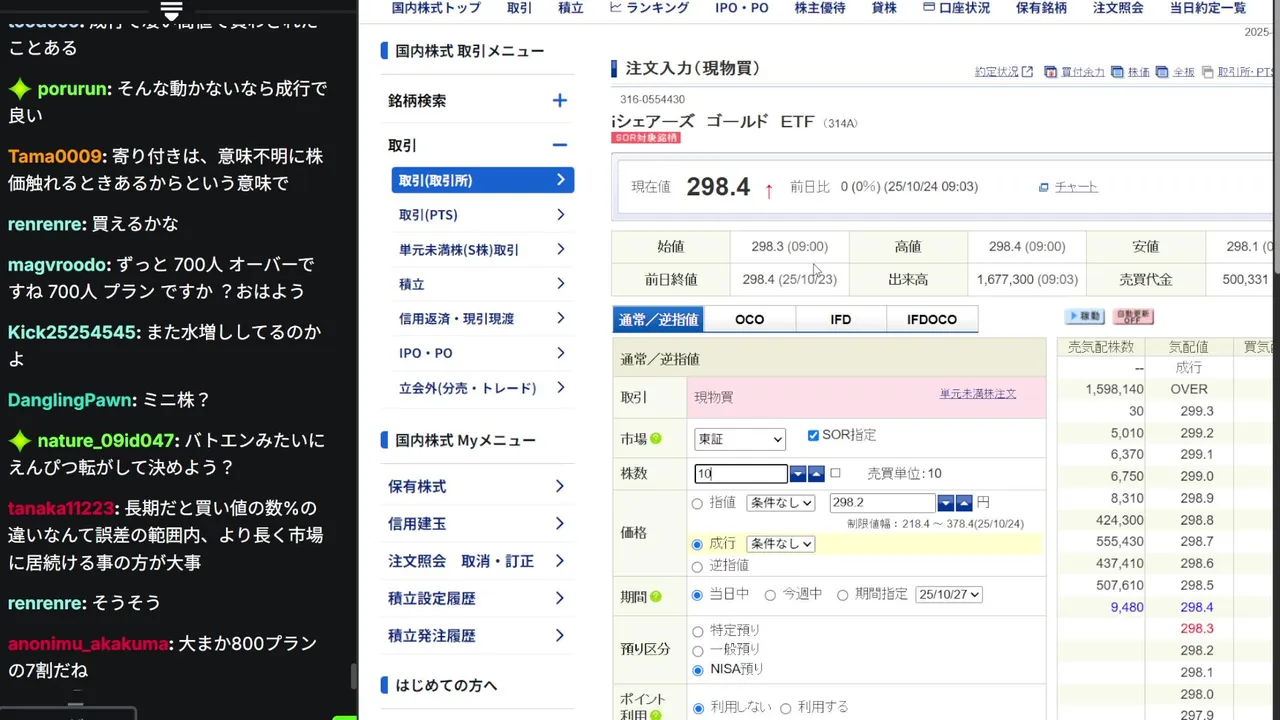Click the 取引所・PTS window icon

click(1208, 72)
